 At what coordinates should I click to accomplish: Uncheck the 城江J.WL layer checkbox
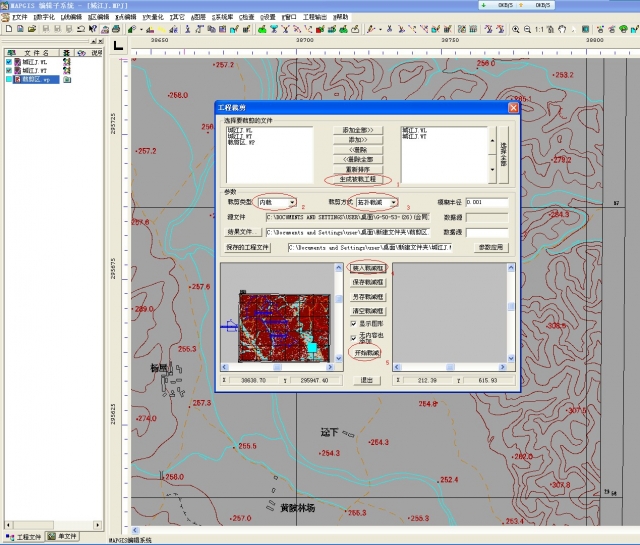click(10, 61)
